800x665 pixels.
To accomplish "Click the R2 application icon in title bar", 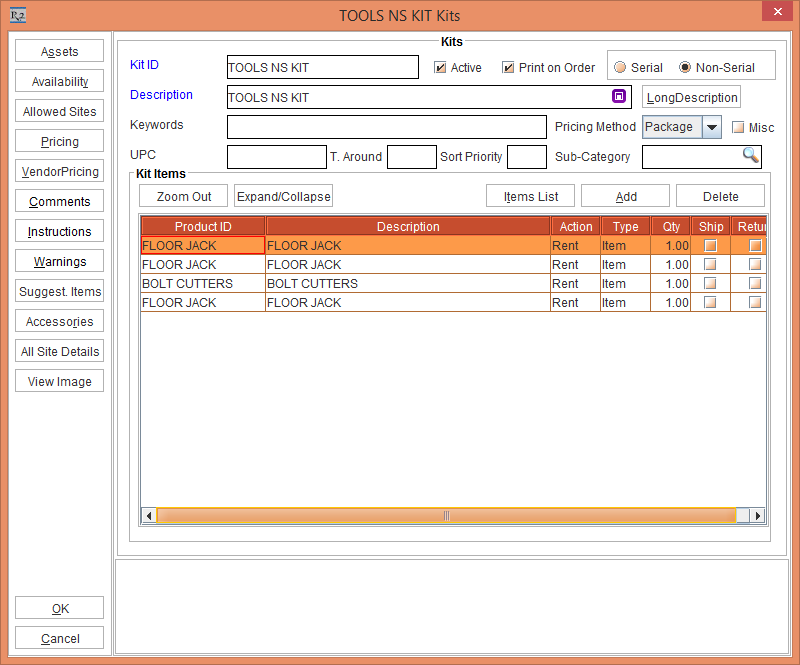I will [17, 15].
